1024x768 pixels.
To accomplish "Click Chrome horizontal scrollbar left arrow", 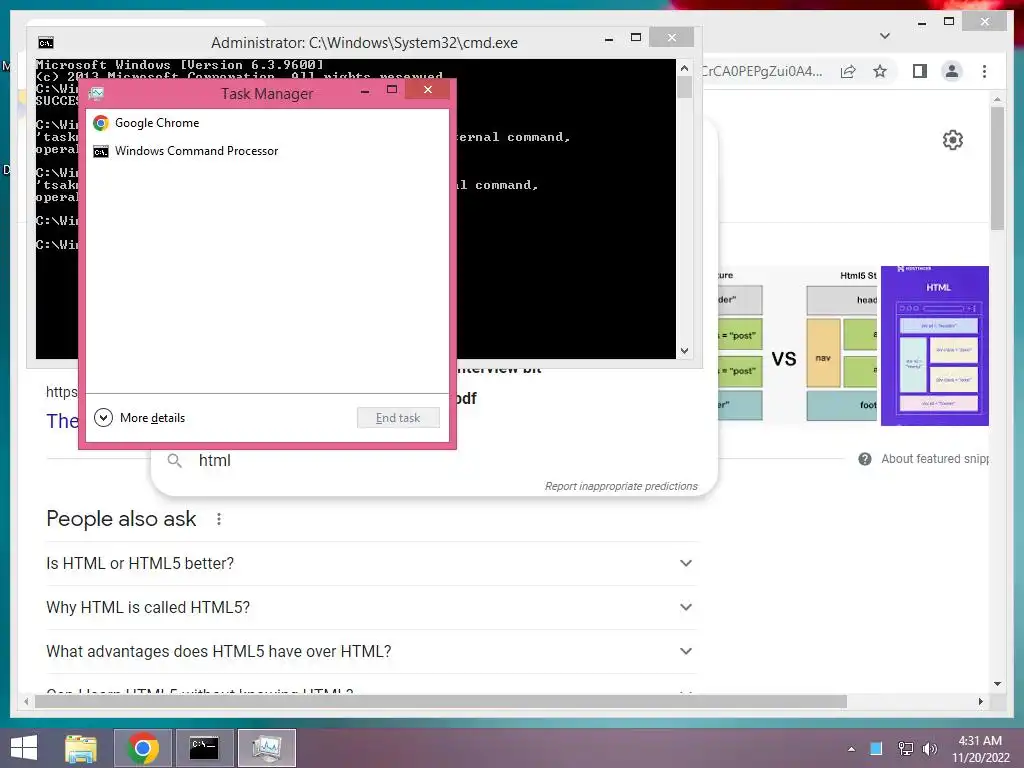I will tap(26, 701).
